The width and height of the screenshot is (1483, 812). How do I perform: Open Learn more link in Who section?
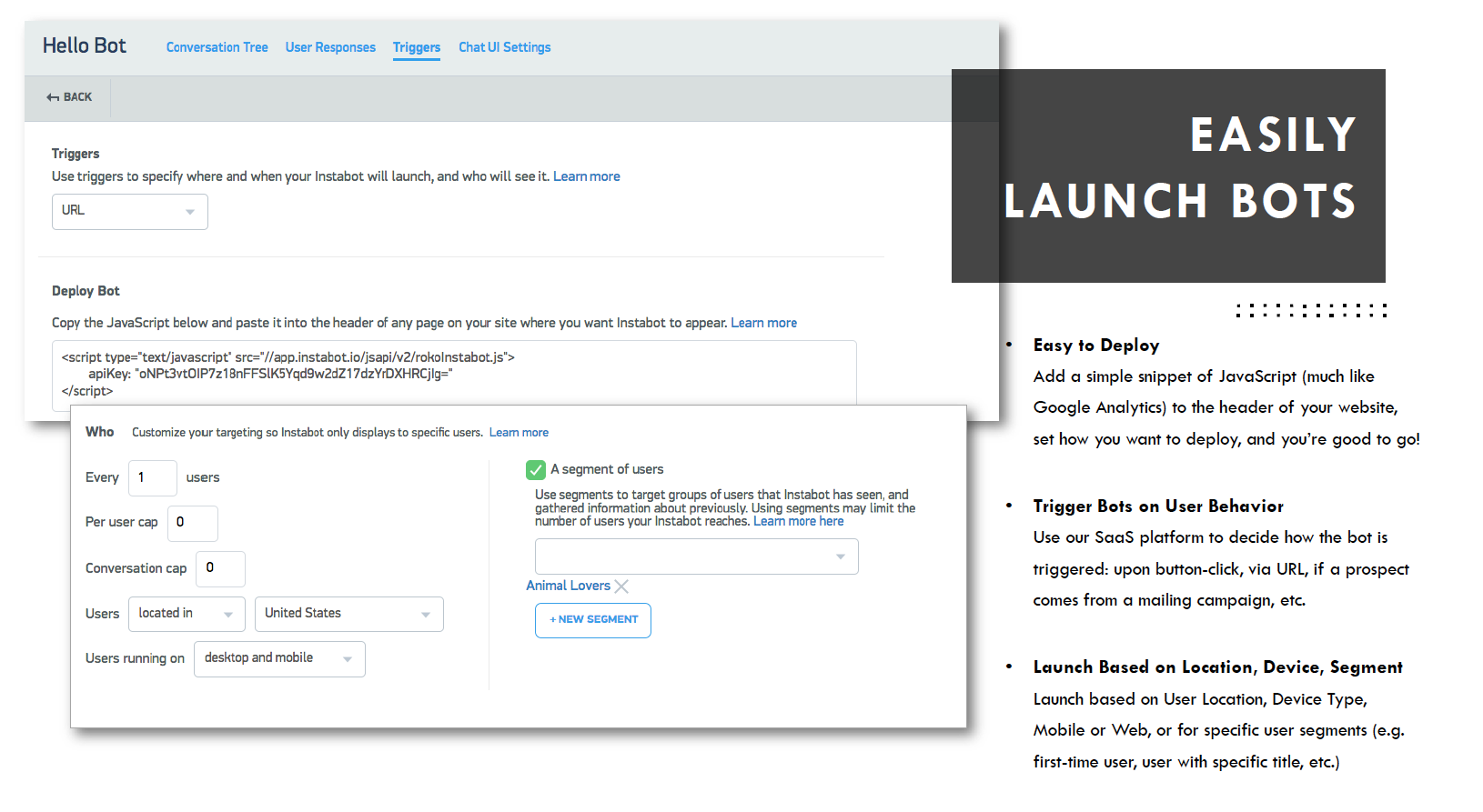519,433
